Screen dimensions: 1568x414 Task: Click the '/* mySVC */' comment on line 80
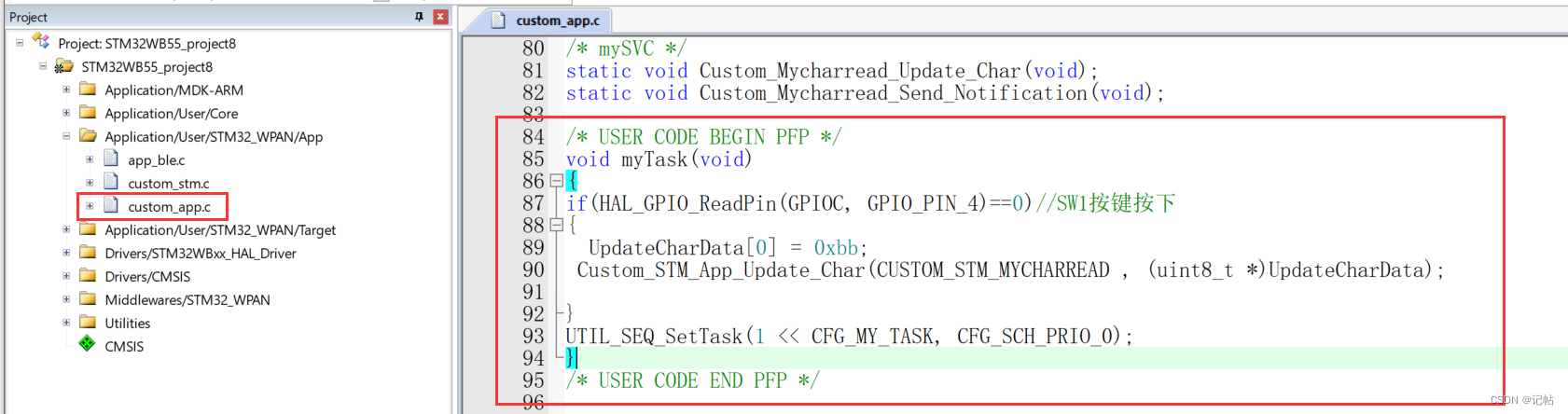click(626, 48)
